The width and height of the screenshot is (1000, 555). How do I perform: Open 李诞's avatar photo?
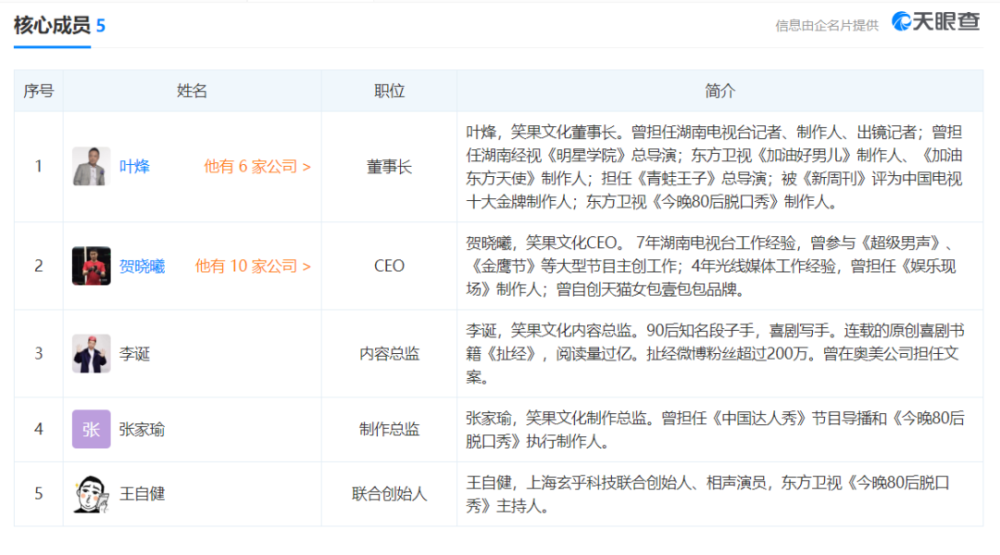click(91, 353)
